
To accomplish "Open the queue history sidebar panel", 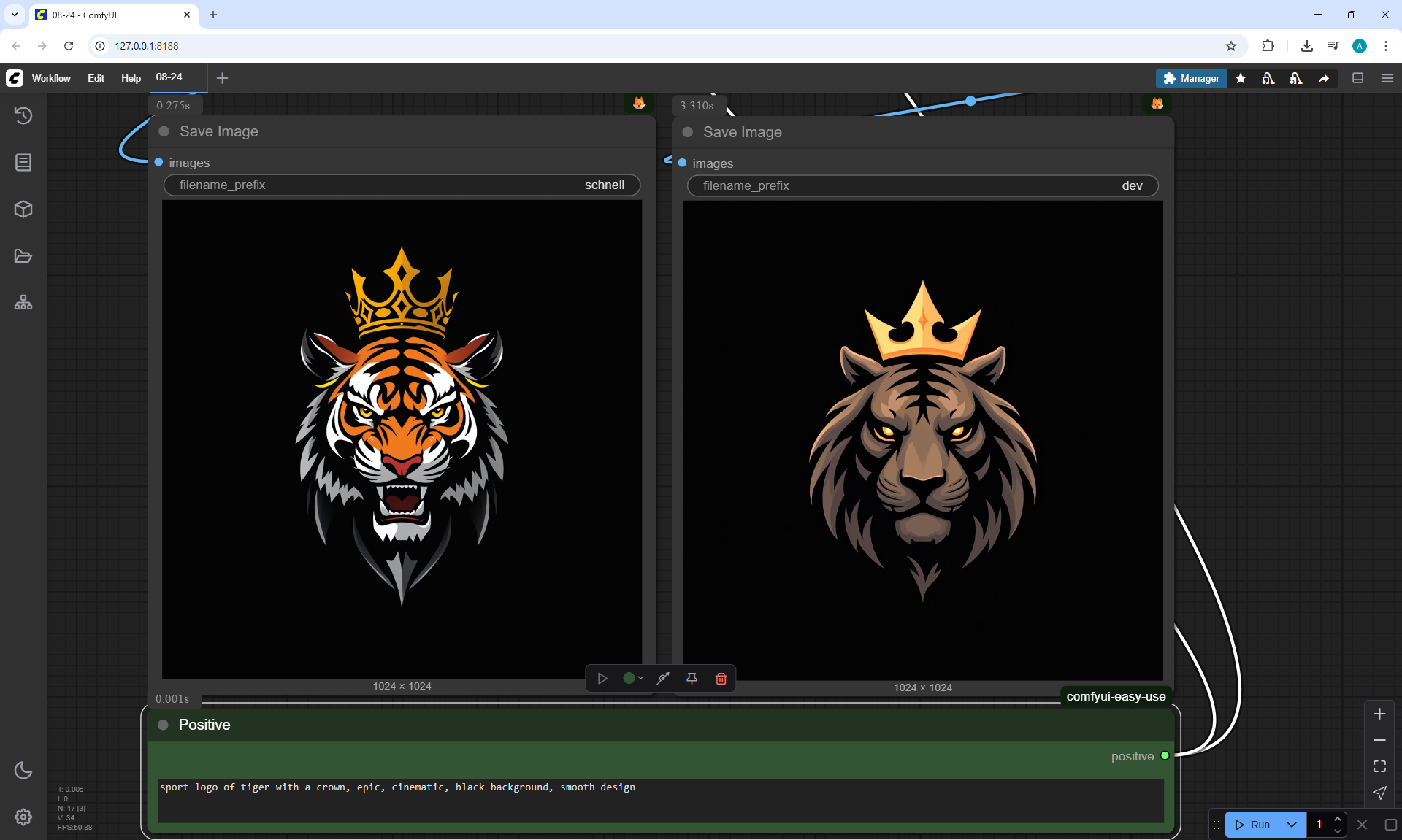I will pos(23,115).
